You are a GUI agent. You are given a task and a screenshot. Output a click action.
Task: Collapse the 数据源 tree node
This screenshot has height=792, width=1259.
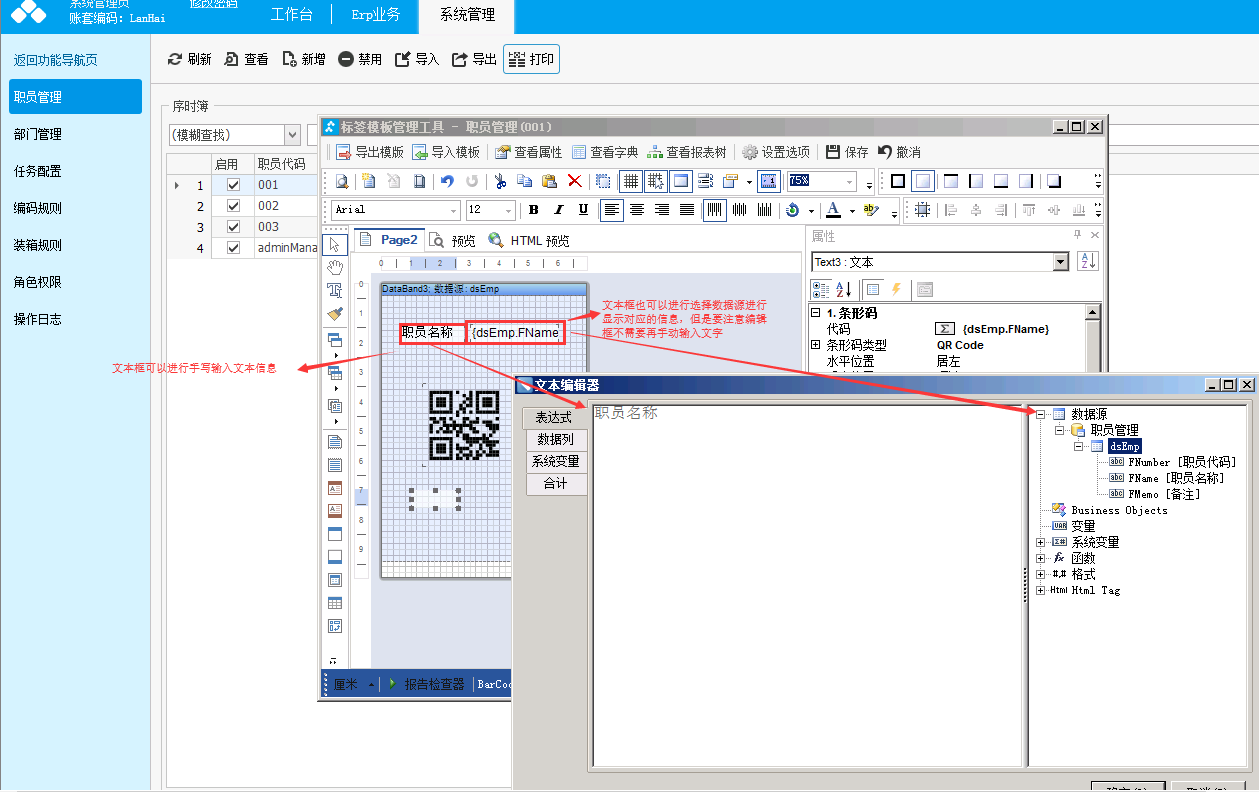1041,414
